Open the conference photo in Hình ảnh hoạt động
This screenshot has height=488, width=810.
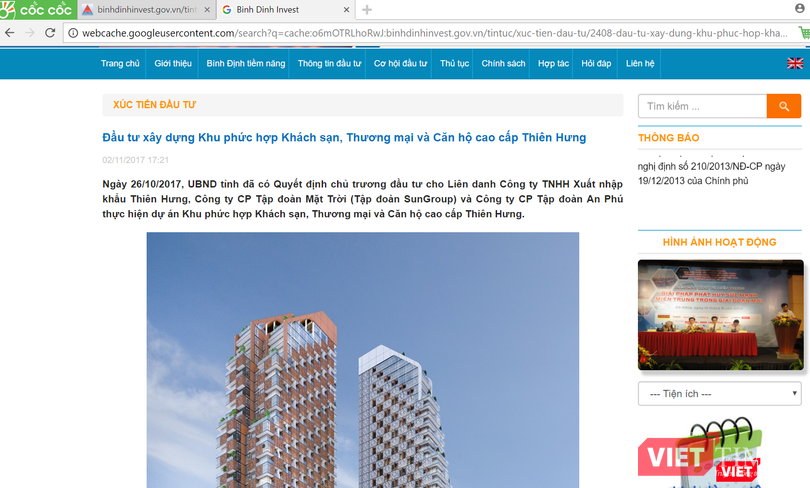pos(719,314)
